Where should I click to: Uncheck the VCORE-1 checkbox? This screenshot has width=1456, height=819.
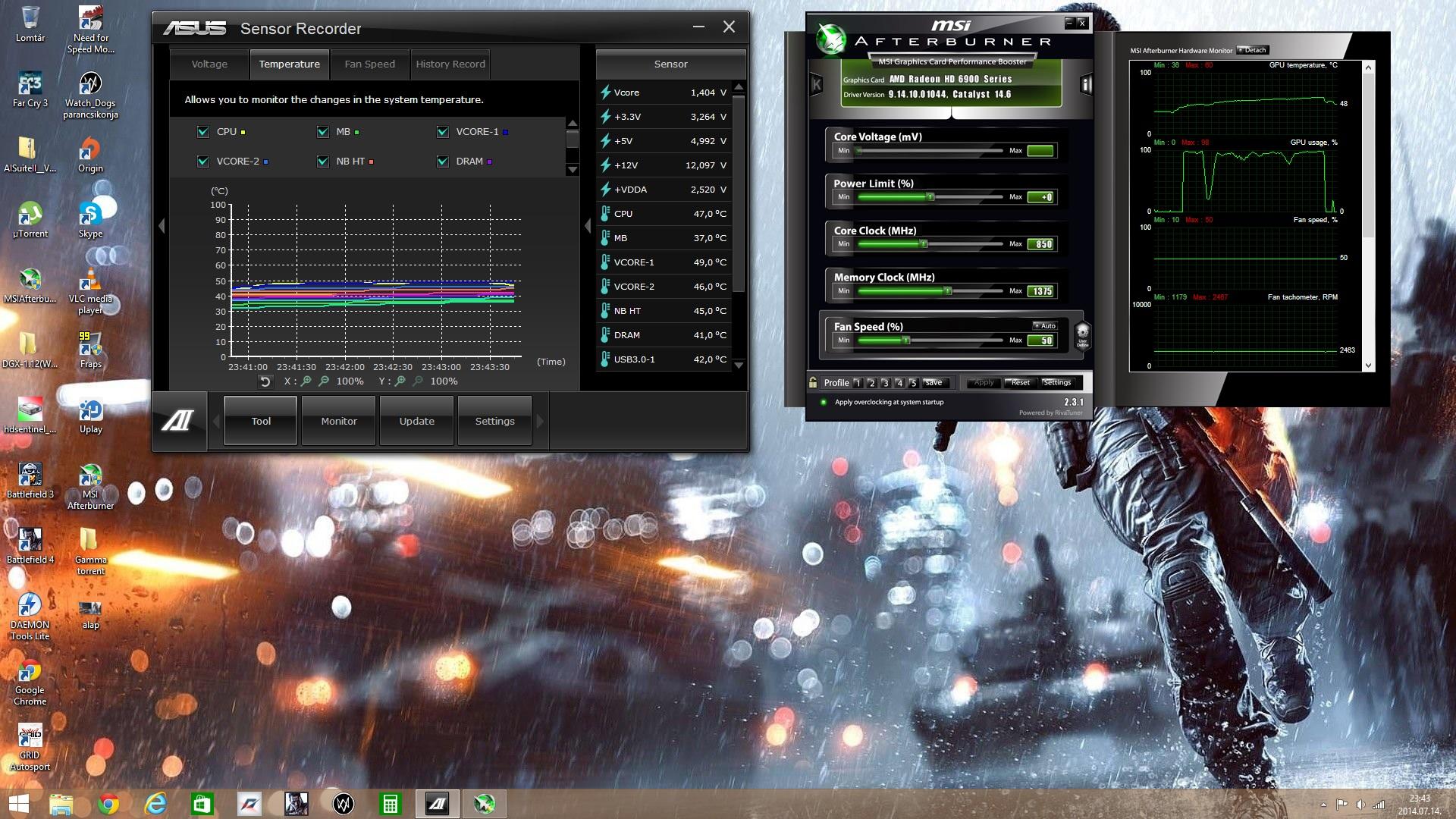point(443,132)
